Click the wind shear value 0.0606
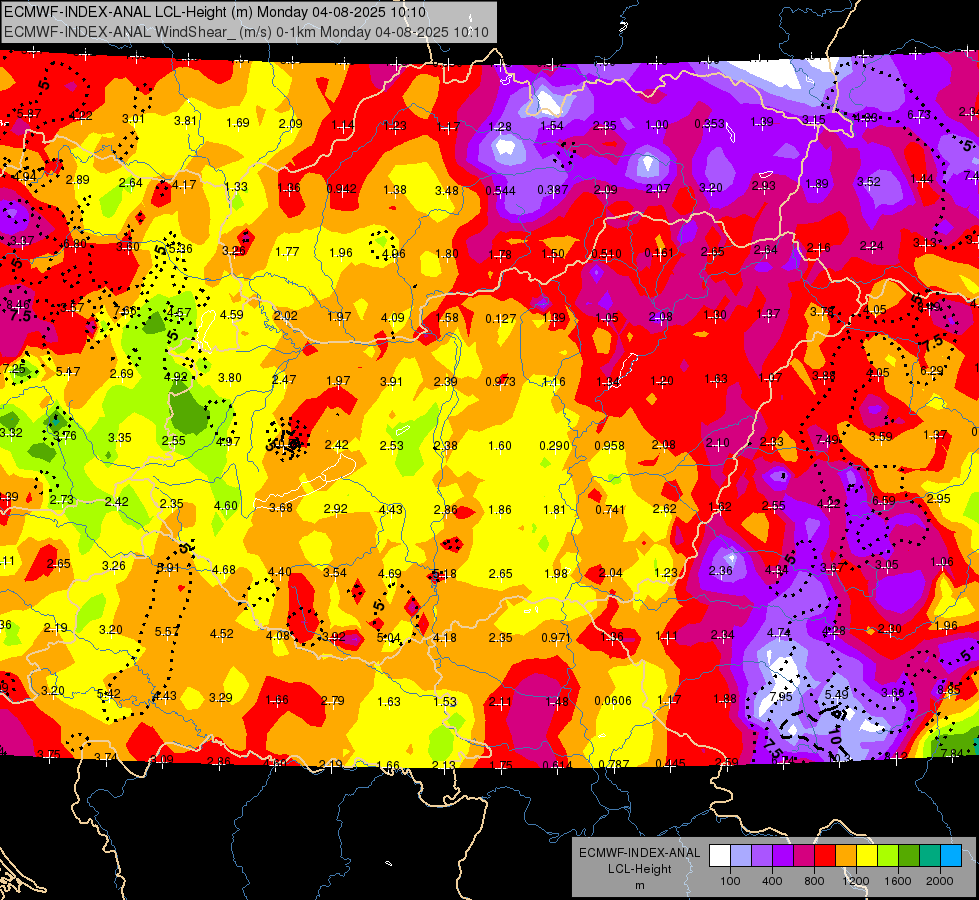 (613, 700)
